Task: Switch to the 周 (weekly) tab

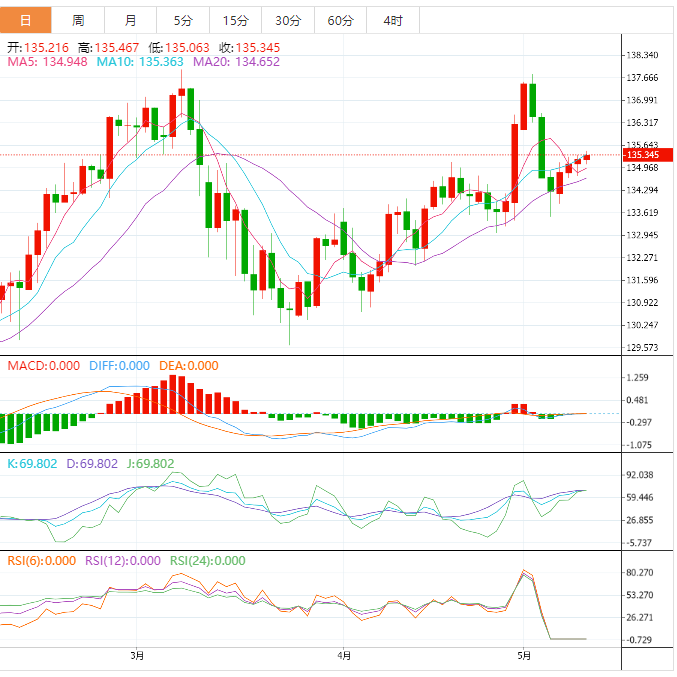Action: [78, 20]
